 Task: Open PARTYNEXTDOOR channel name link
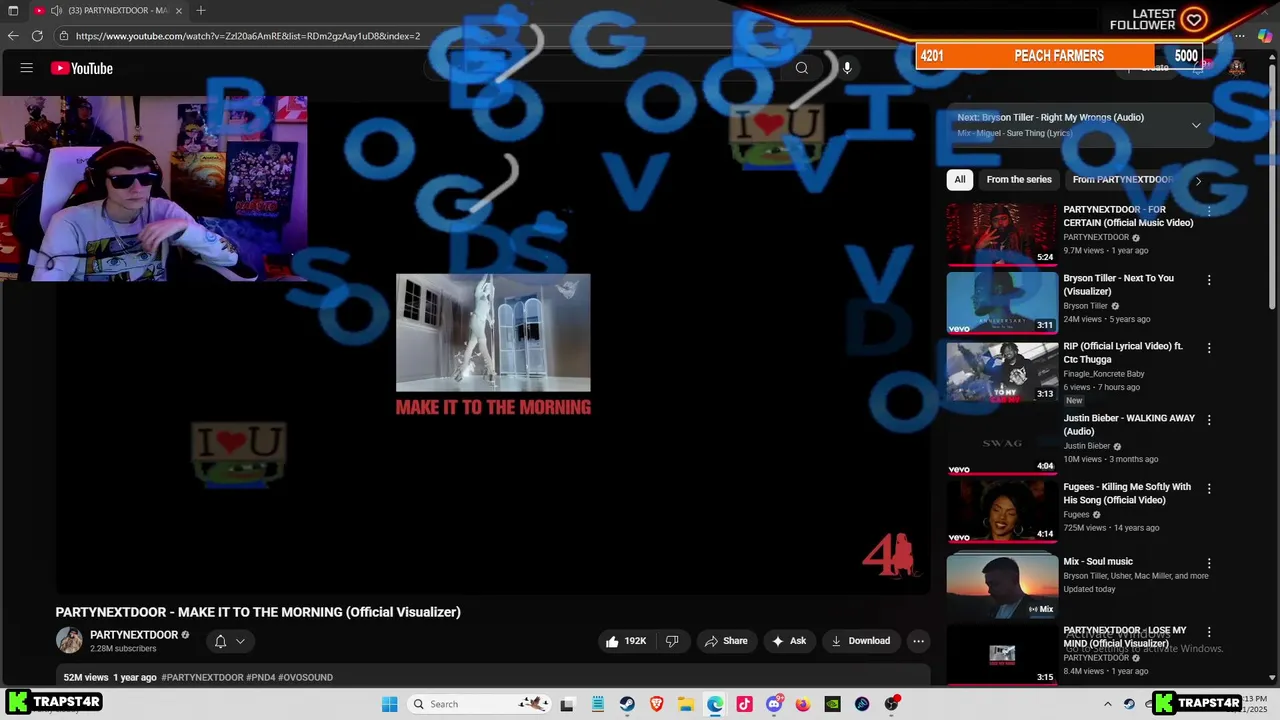coord(134,635)
